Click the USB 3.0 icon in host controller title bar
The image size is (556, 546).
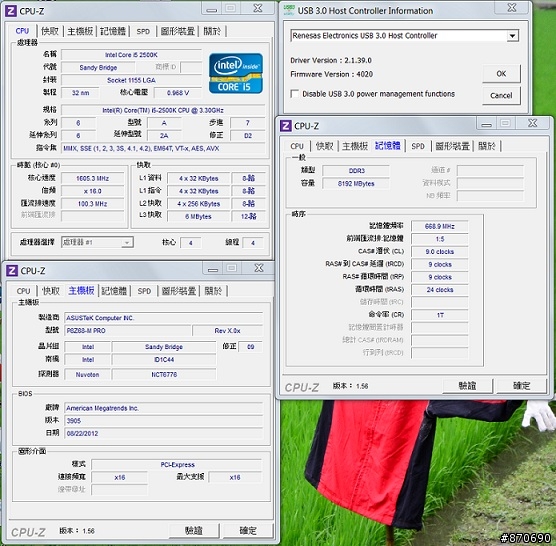289,10
